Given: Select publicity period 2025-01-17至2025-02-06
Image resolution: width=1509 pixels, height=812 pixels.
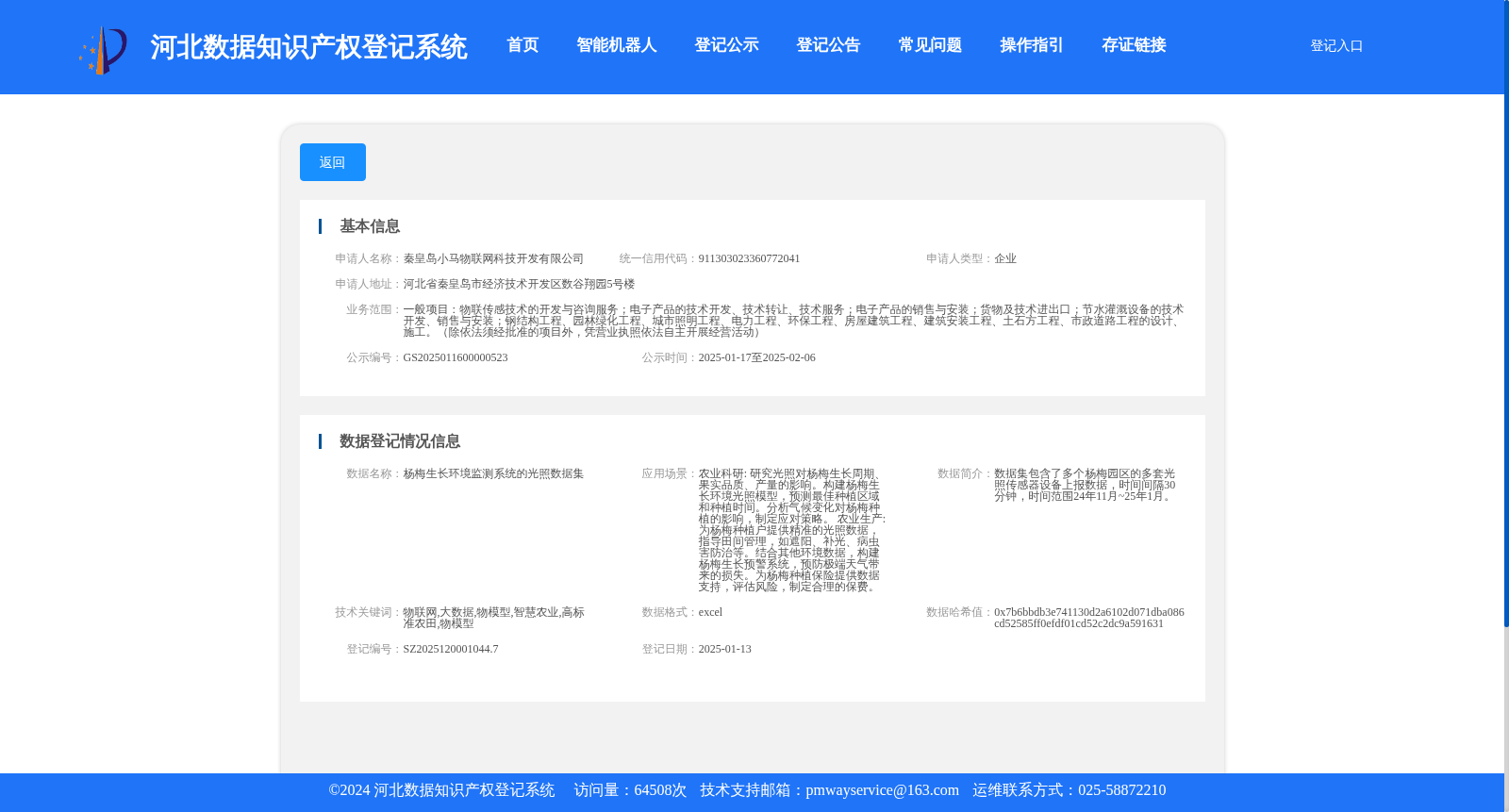Looking at the screenshot, I should coord(756,357).
